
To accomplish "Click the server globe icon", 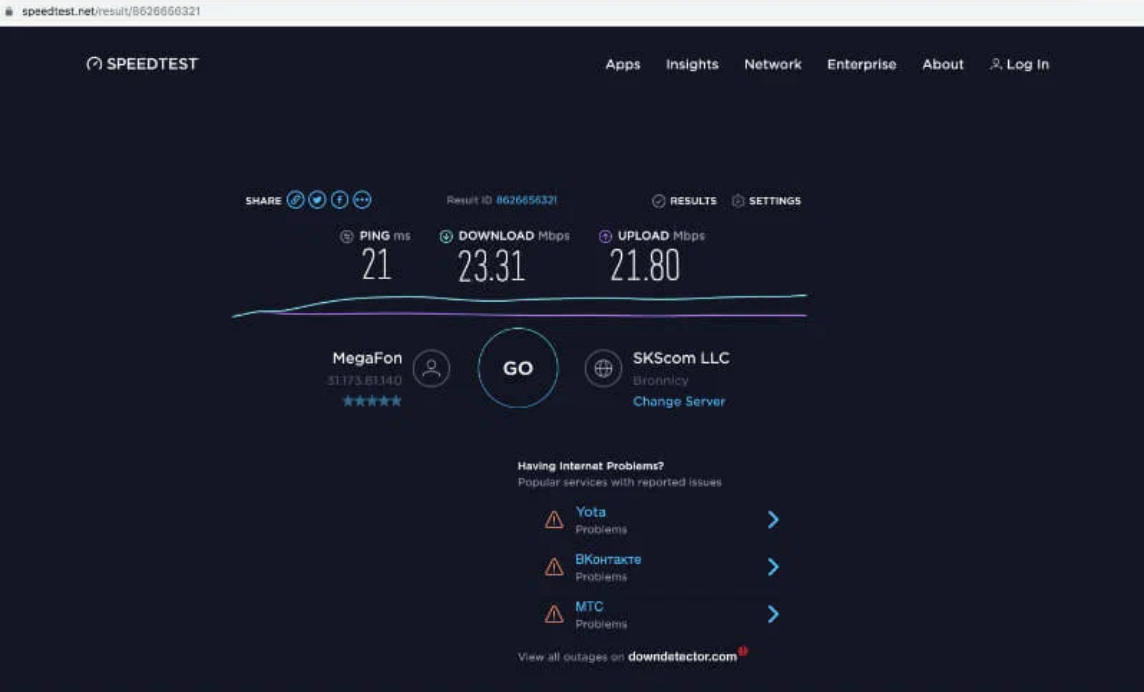I will [603, 369].
